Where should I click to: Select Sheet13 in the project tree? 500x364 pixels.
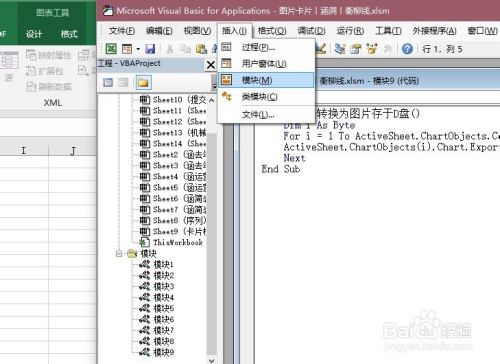pos(173,132)
